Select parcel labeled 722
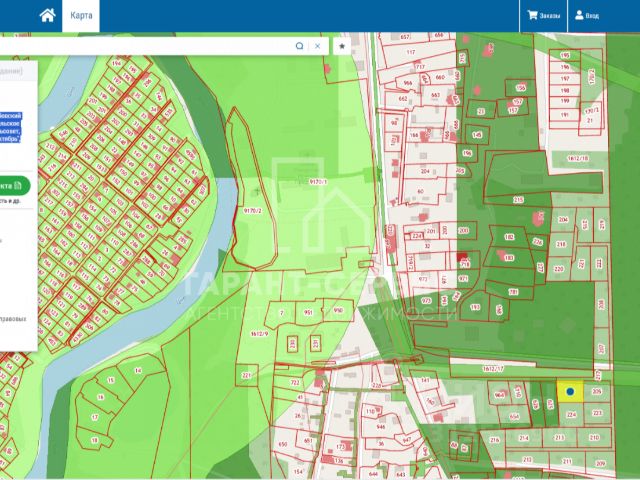The image size is (640, 480). pos(295,382)
